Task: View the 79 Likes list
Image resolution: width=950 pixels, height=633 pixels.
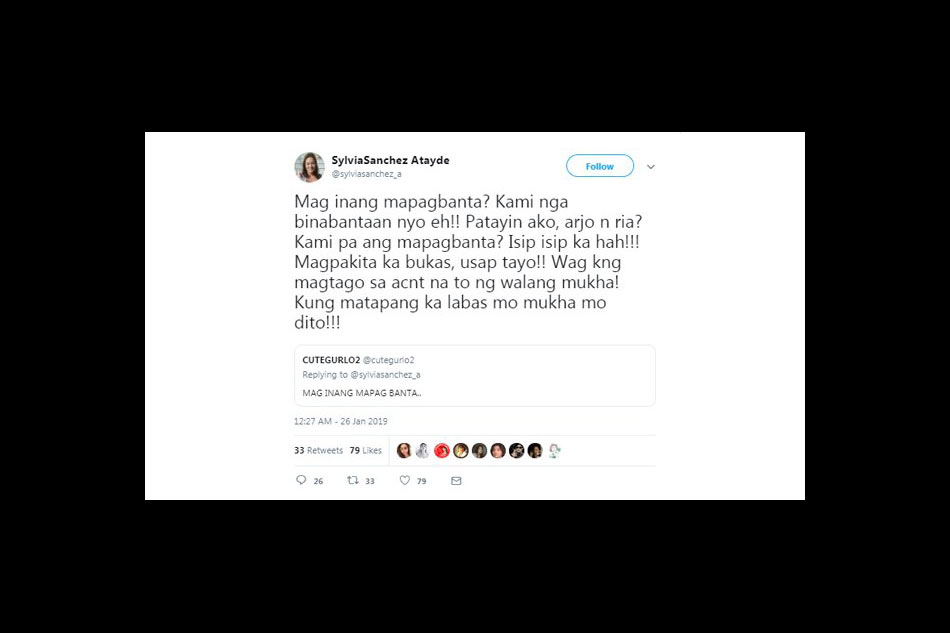Action: point(365,451)
